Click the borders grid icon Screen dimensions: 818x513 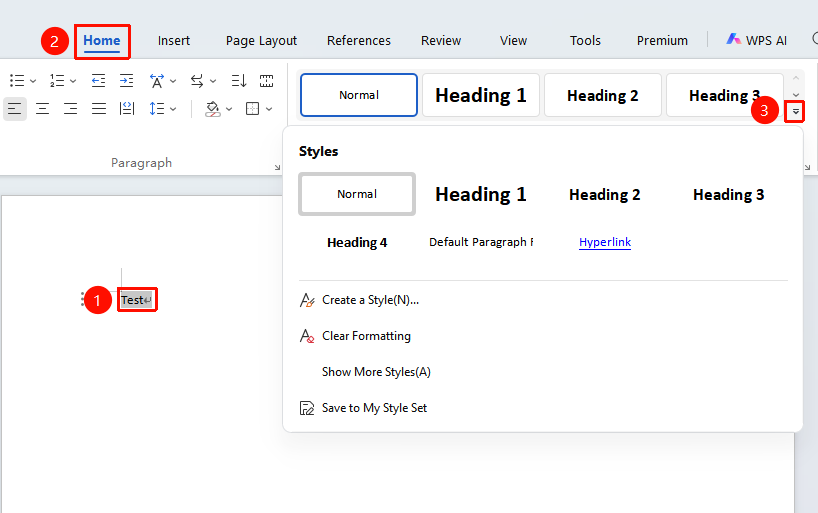click(x=252, y=109)
